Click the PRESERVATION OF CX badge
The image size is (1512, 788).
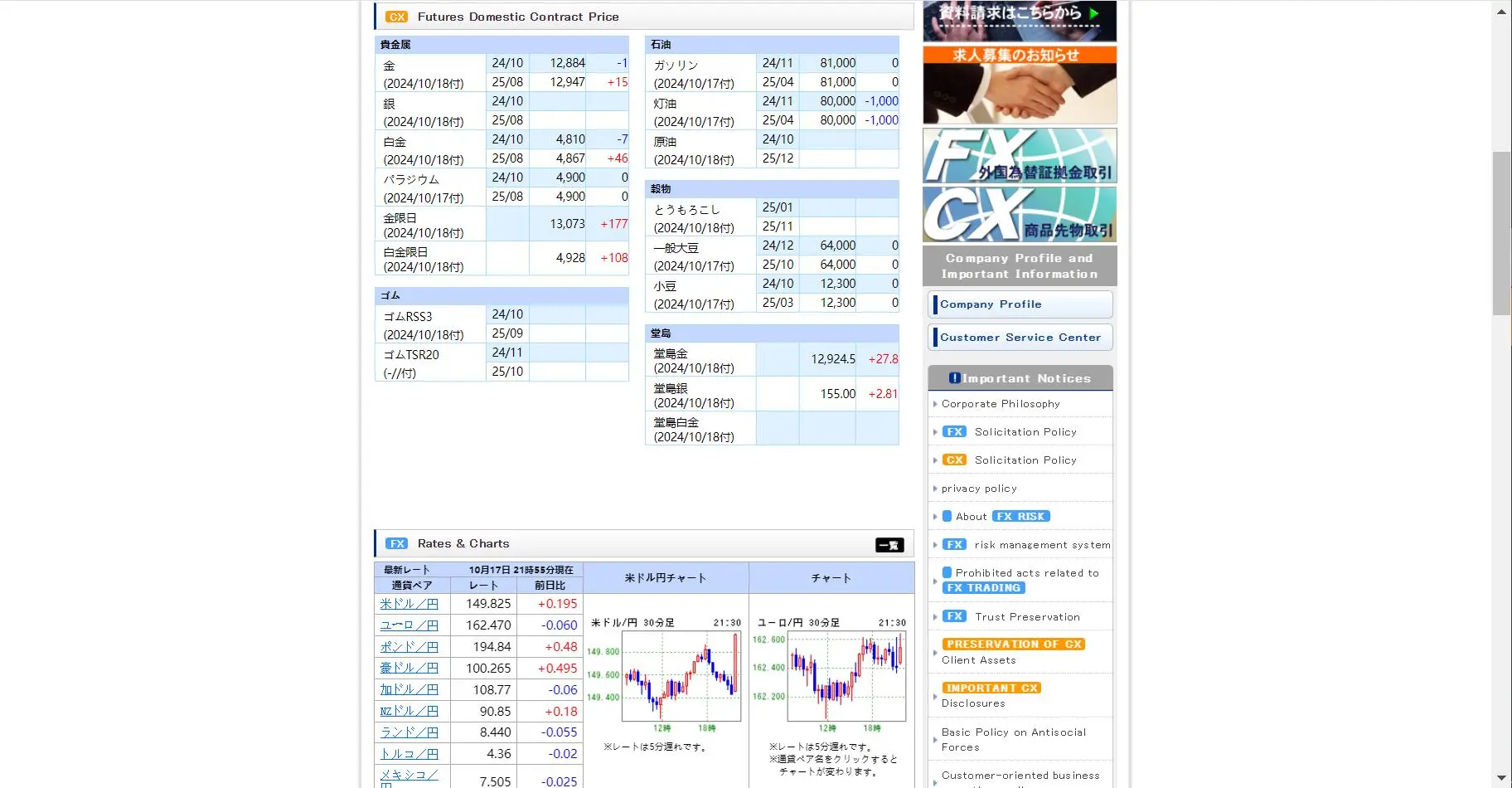tap(1014, 645)
